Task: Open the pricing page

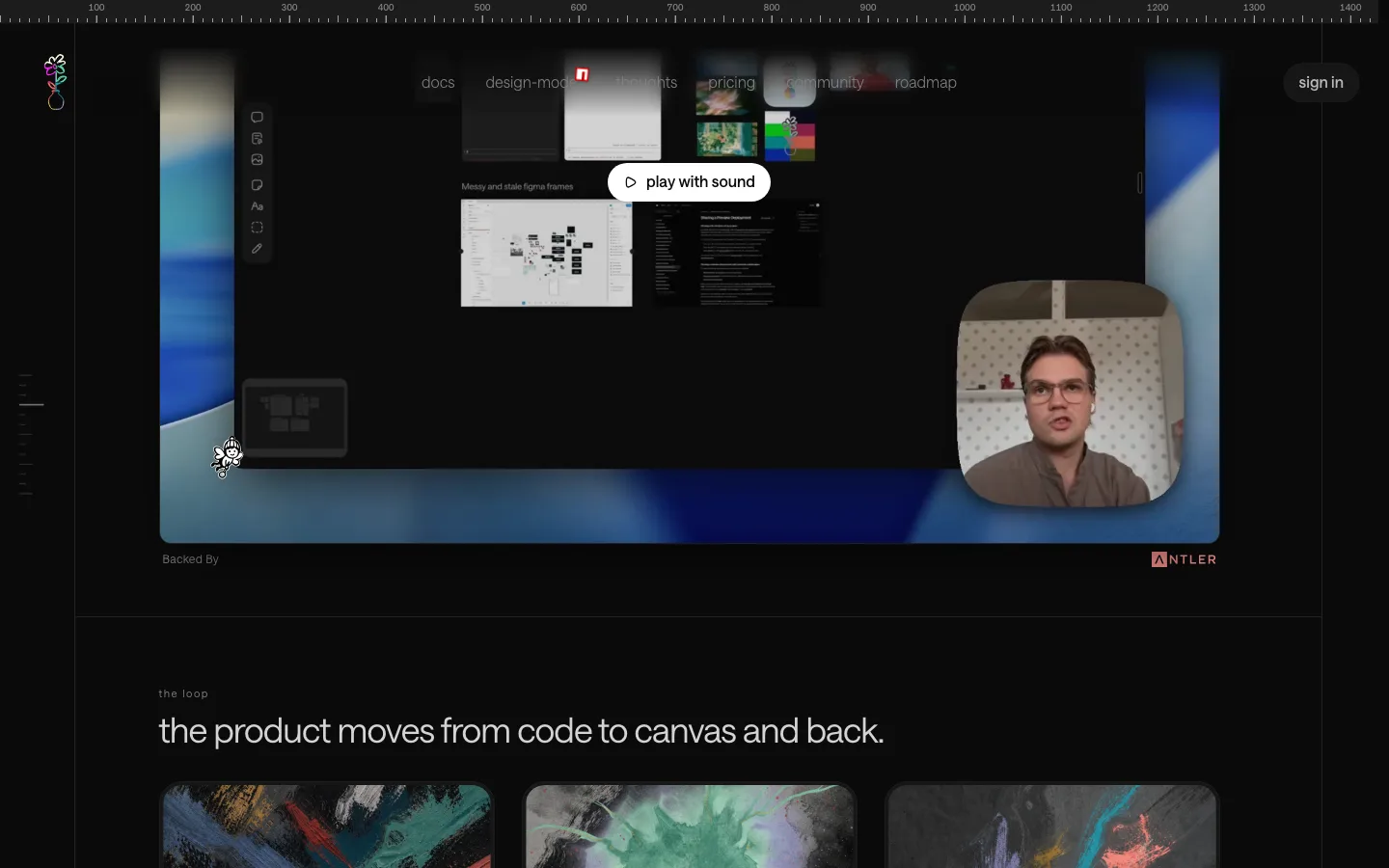Action: click(732, 83)
